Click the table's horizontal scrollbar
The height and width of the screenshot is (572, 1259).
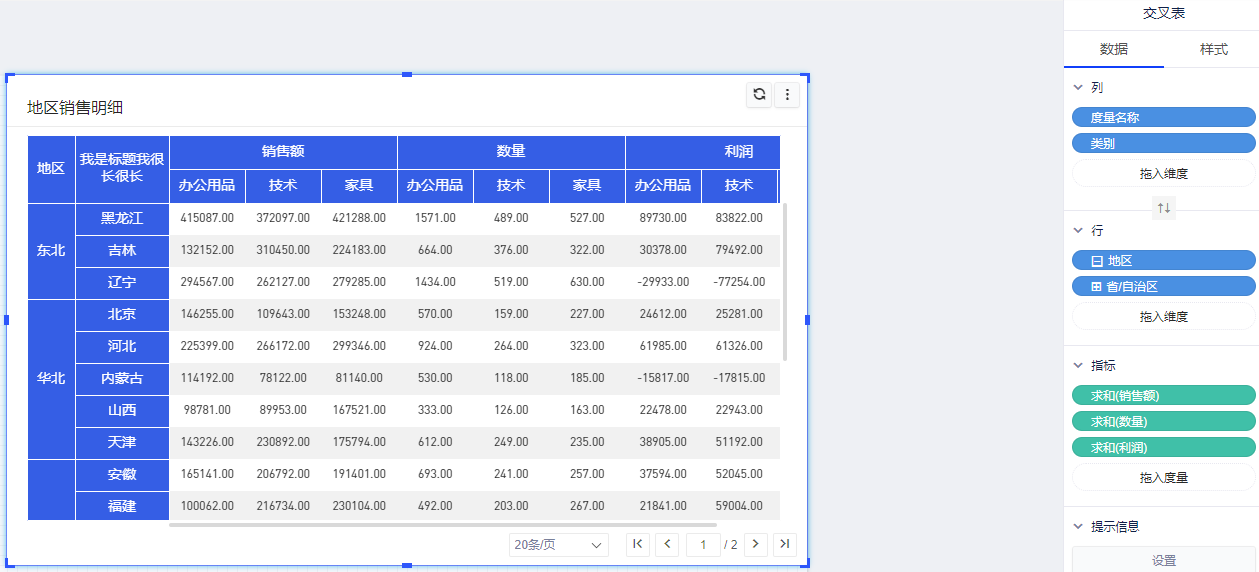(443, 524)
